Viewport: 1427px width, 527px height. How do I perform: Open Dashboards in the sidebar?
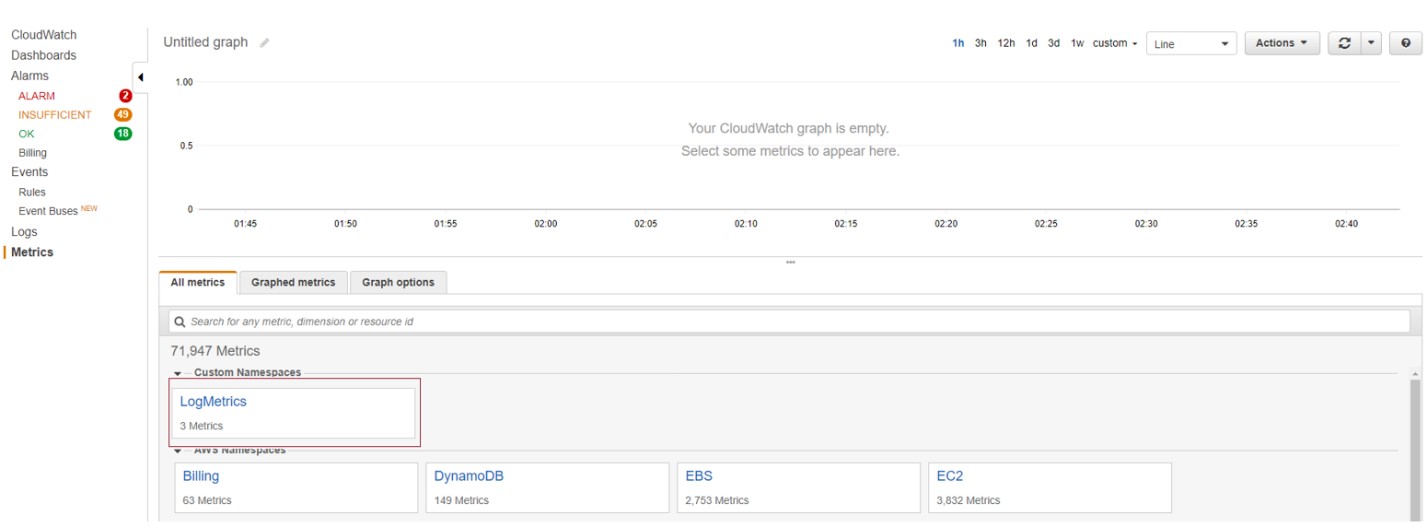[44, 55]
